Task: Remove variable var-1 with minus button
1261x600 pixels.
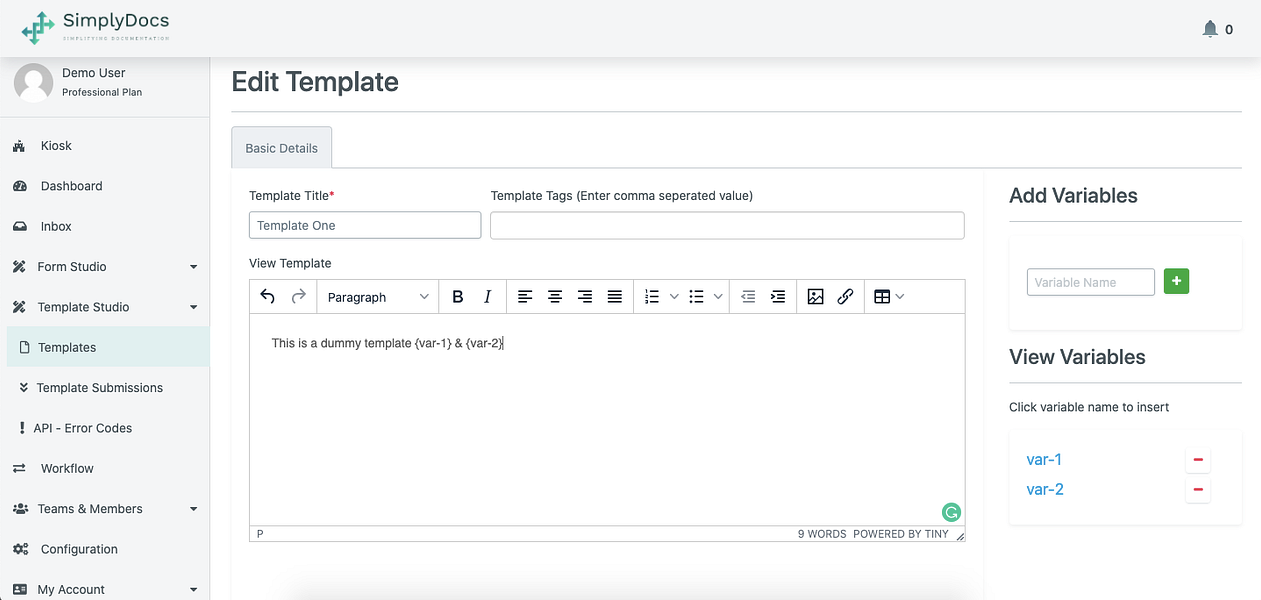Action: [x=1198, y=460]
